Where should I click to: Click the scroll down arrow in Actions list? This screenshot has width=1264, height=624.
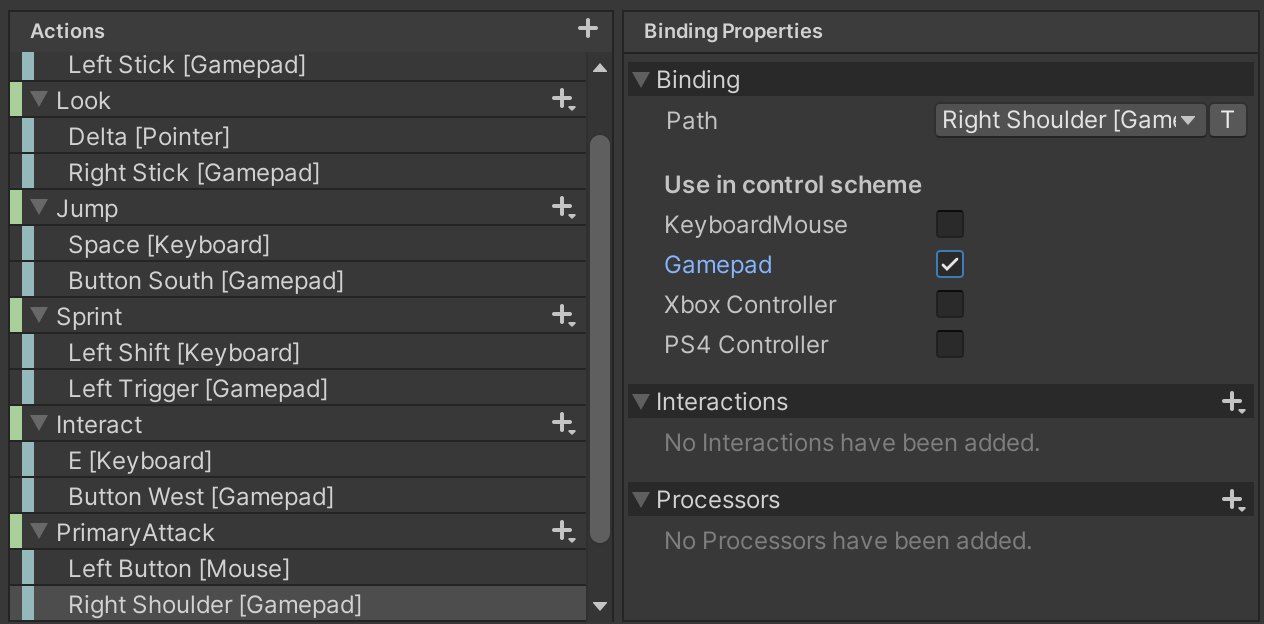[x=600, y=605]
